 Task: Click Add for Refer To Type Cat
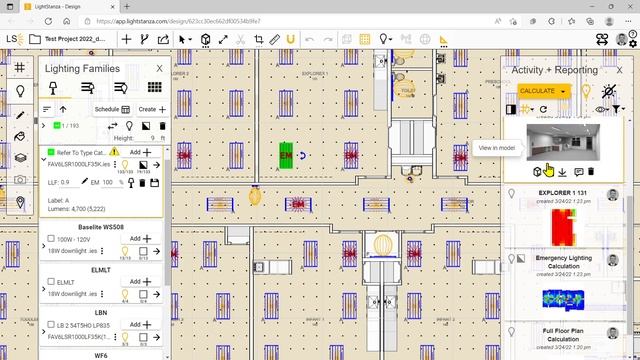[140, 152]
